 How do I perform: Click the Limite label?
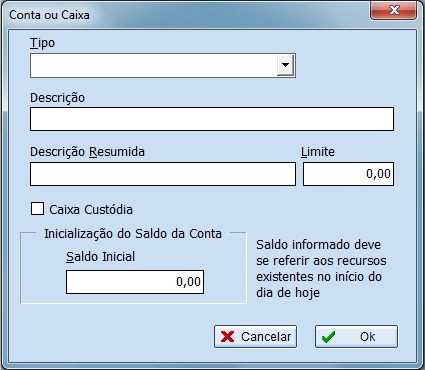(x=318, y=152)
